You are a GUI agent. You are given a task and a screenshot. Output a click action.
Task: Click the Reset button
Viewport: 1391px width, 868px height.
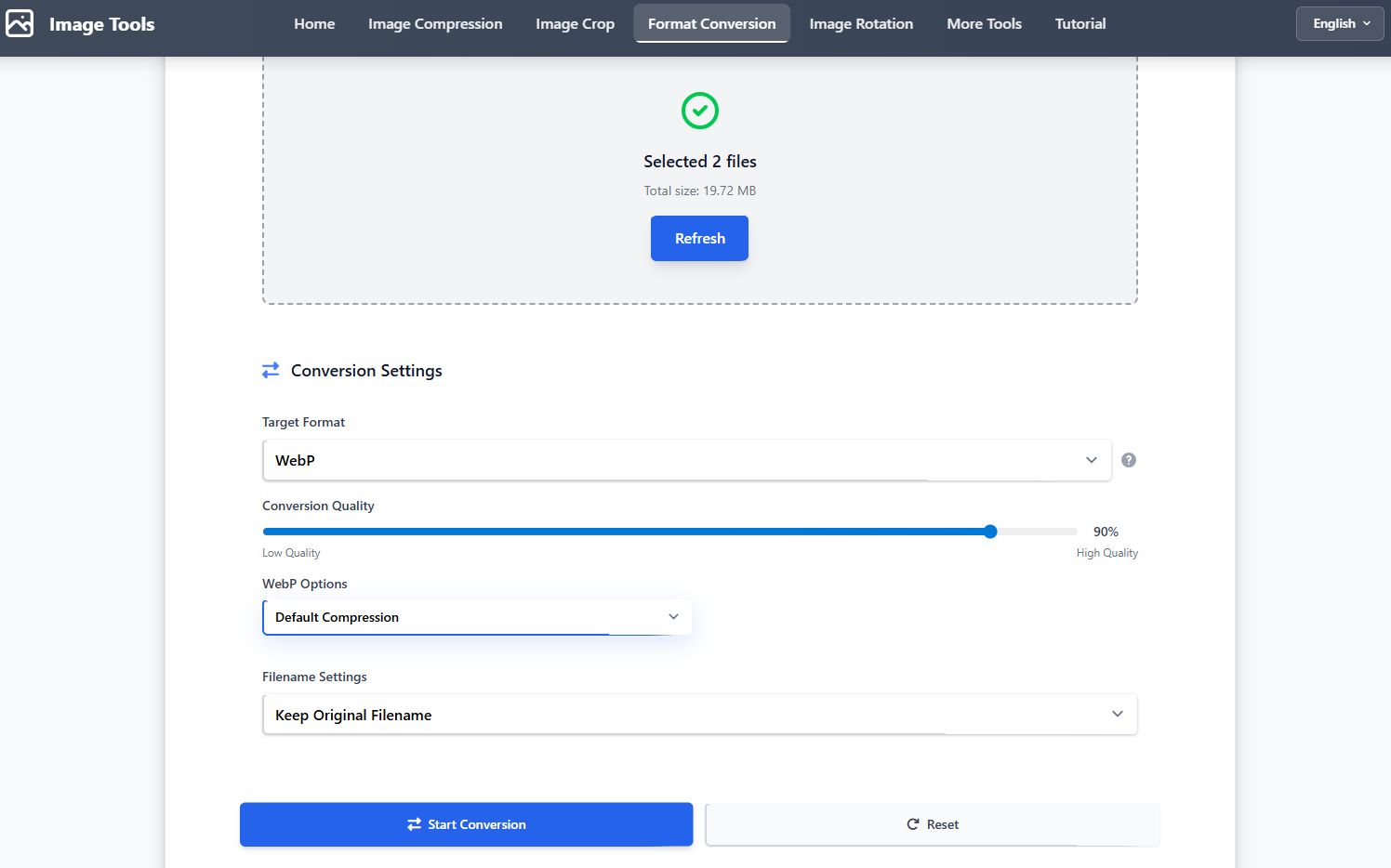933,824
